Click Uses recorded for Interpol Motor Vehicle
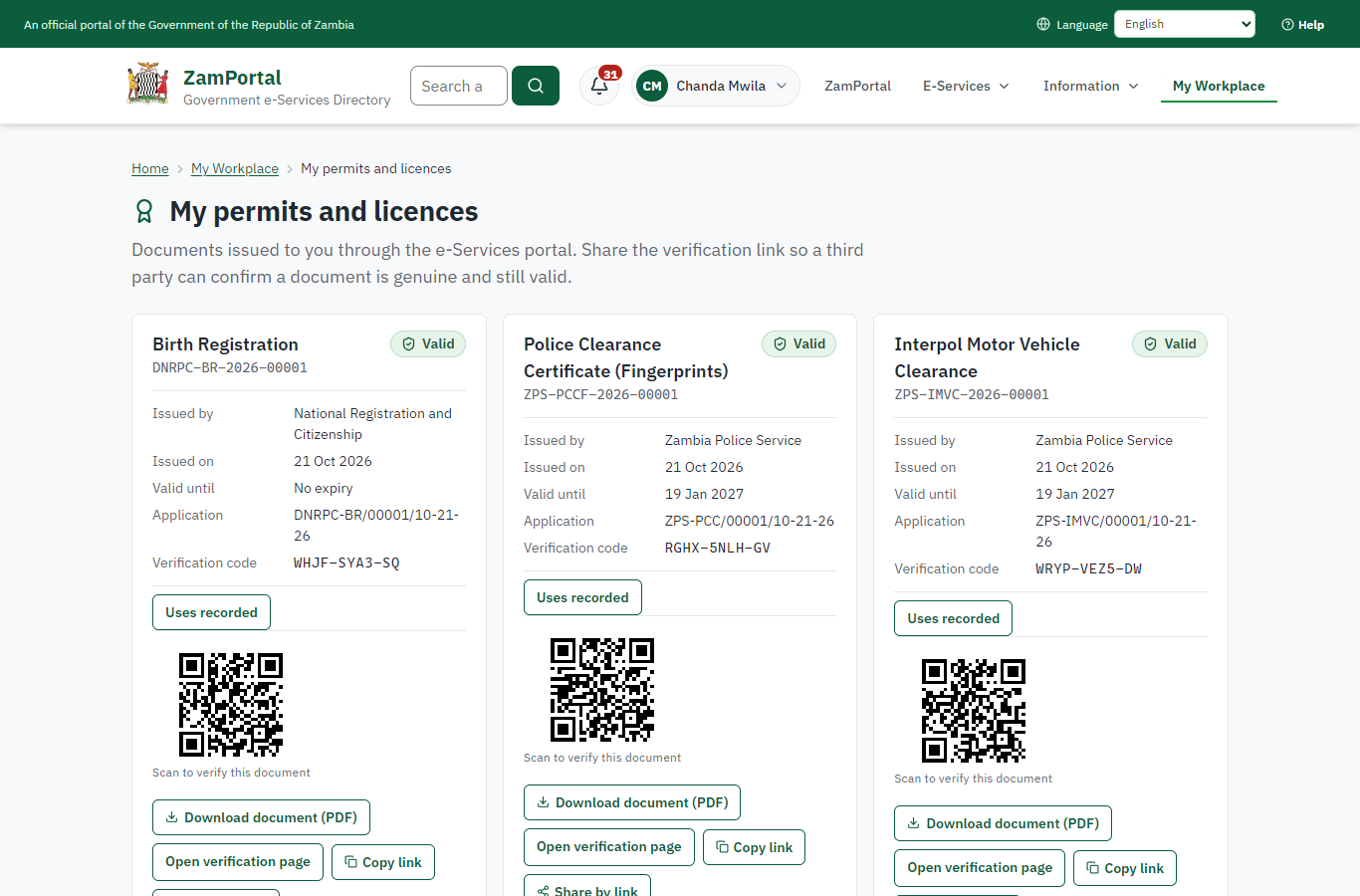1360x896 pixels. click(x=953, y=618)
